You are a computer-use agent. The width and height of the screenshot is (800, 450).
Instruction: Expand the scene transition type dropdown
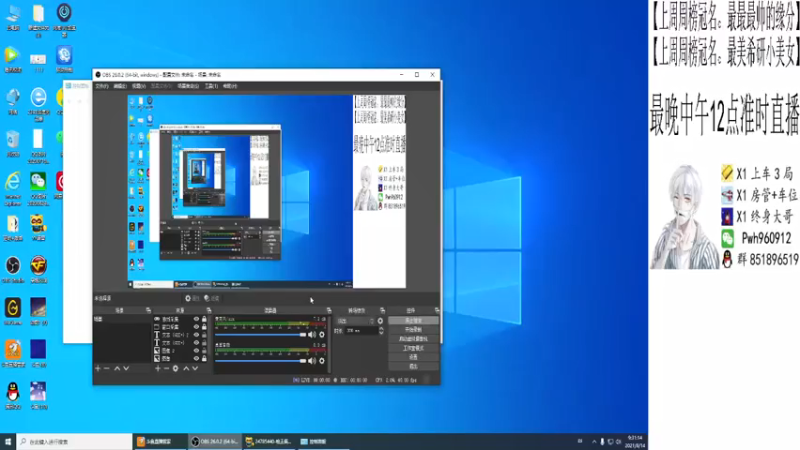tap(356, 321)
